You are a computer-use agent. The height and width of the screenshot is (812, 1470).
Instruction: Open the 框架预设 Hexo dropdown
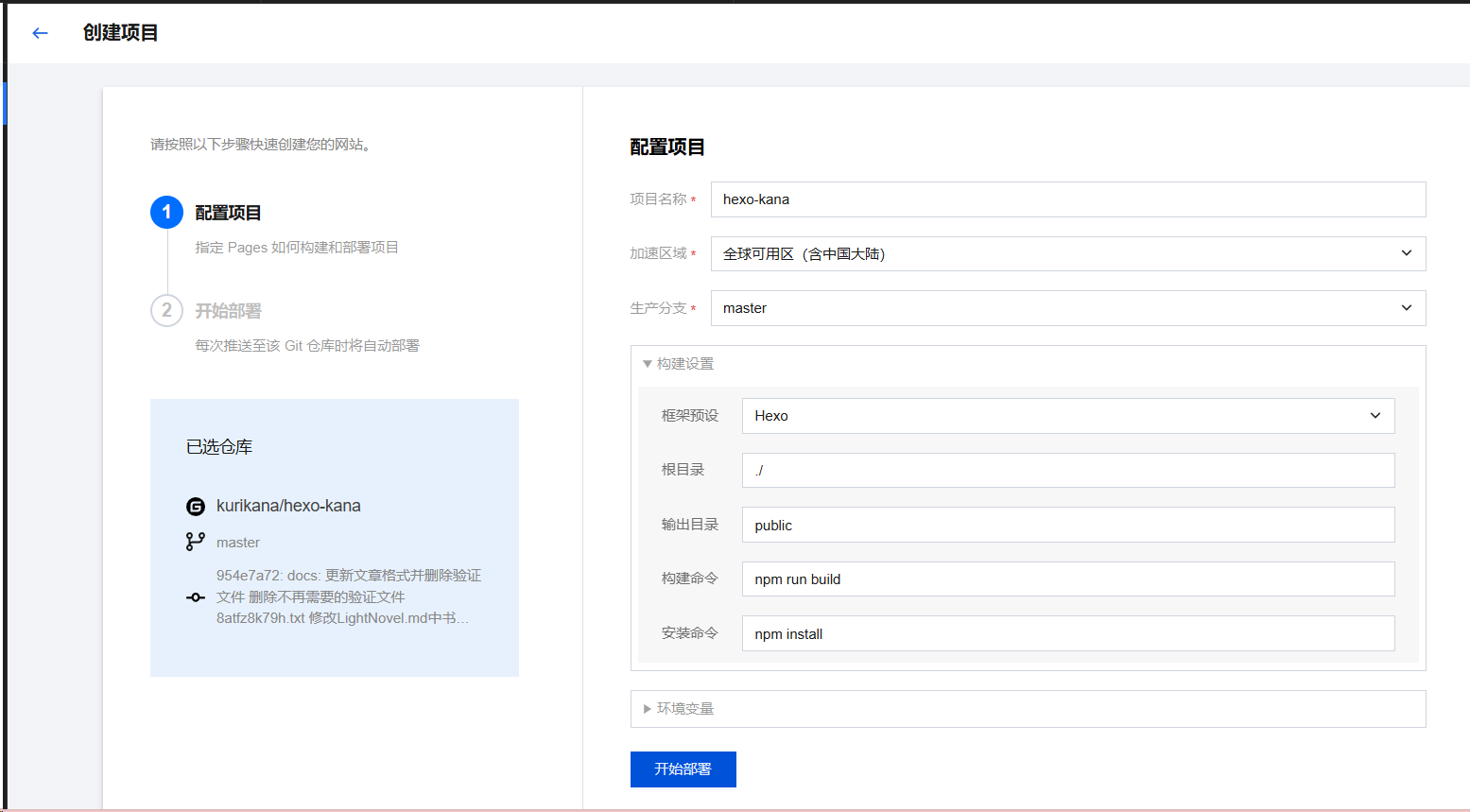click(1067, 416)
